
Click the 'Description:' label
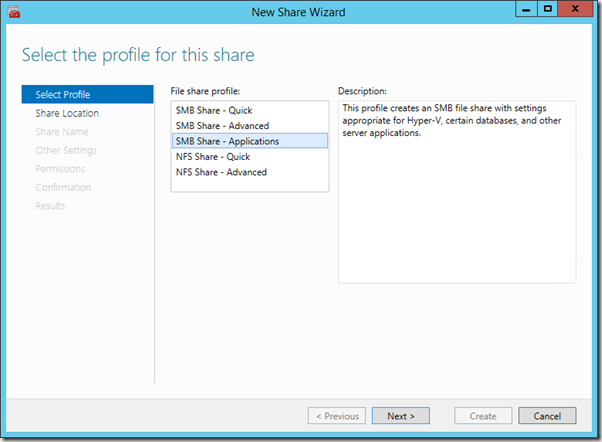click(362, 91)
